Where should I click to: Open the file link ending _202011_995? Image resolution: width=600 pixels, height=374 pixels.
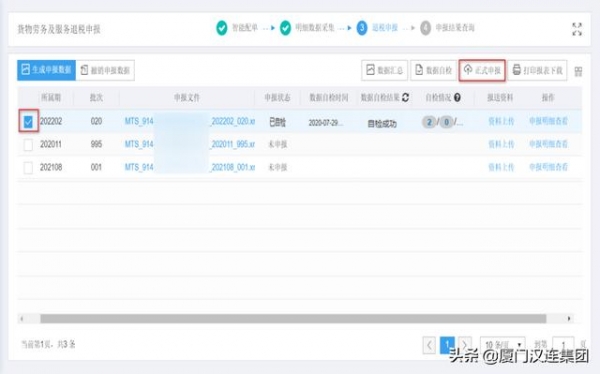[190, 144]
